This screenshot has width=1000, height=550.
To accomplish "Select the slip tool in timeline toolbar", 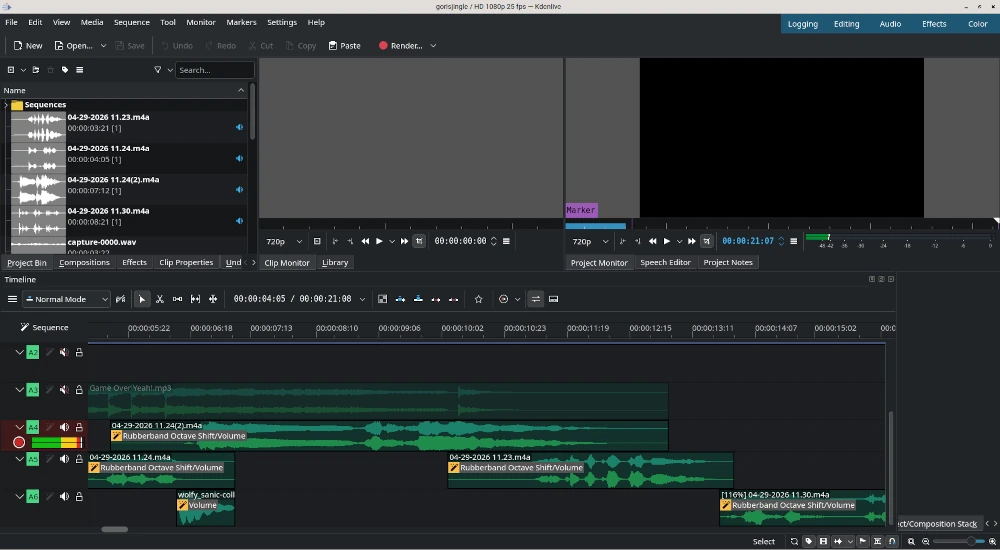I will 195,299.
